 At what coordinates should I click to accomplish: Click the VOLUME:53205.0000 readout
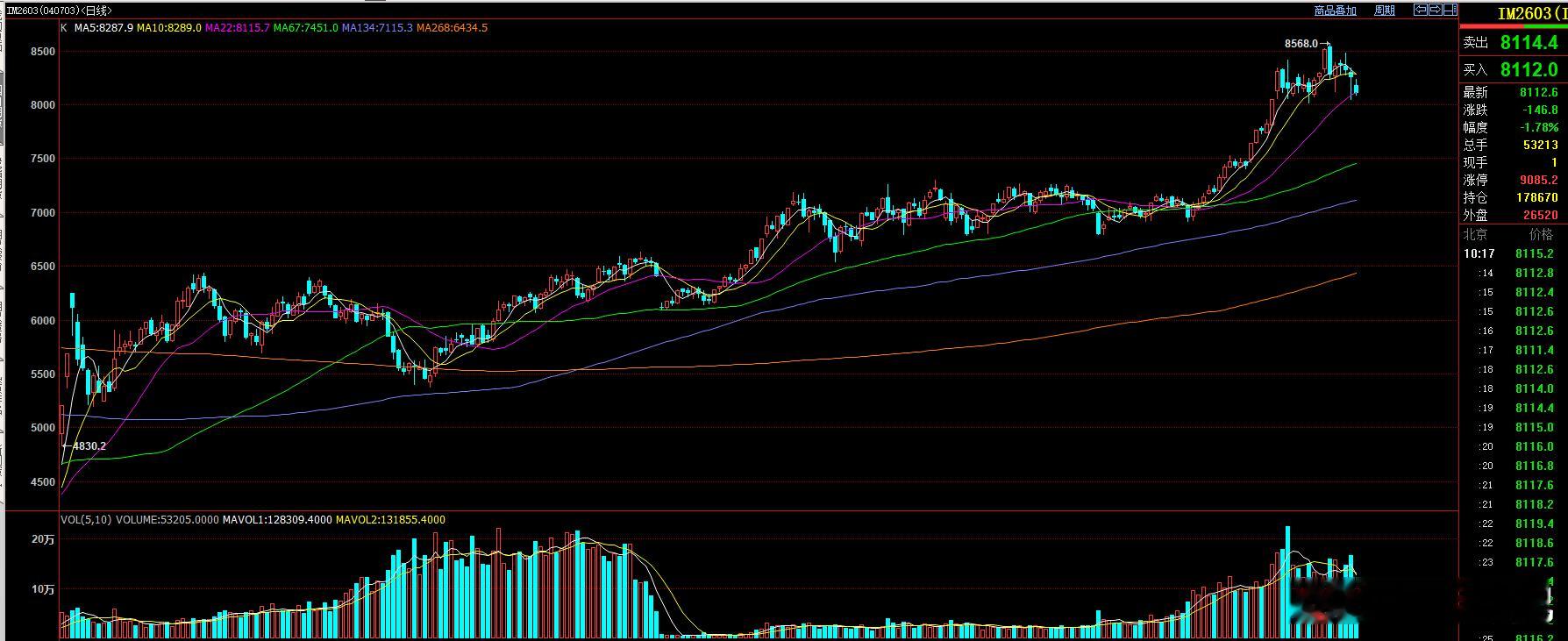point(167,520)
